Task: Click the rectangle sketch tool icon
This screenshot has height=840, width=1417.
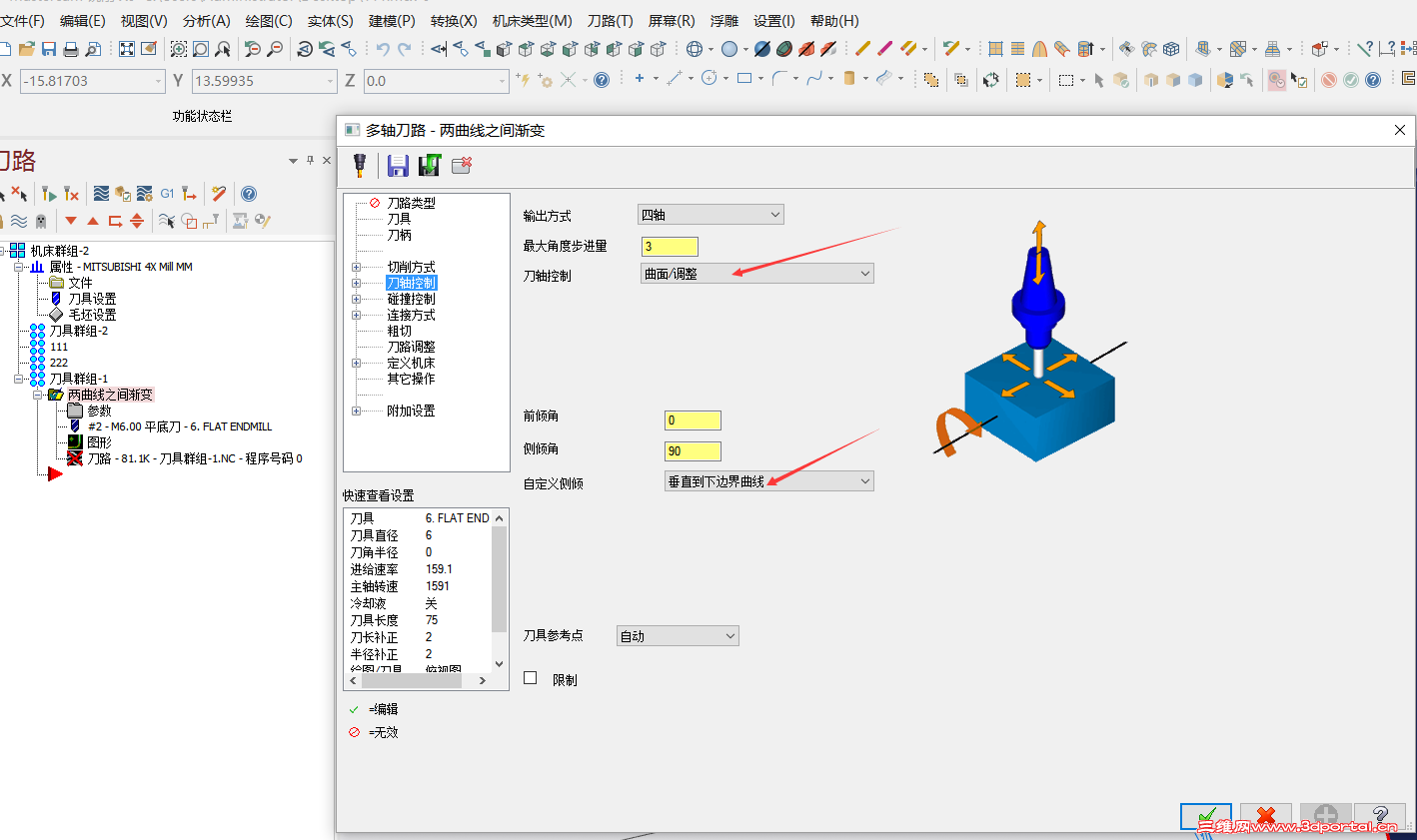Action: point(744,79)
